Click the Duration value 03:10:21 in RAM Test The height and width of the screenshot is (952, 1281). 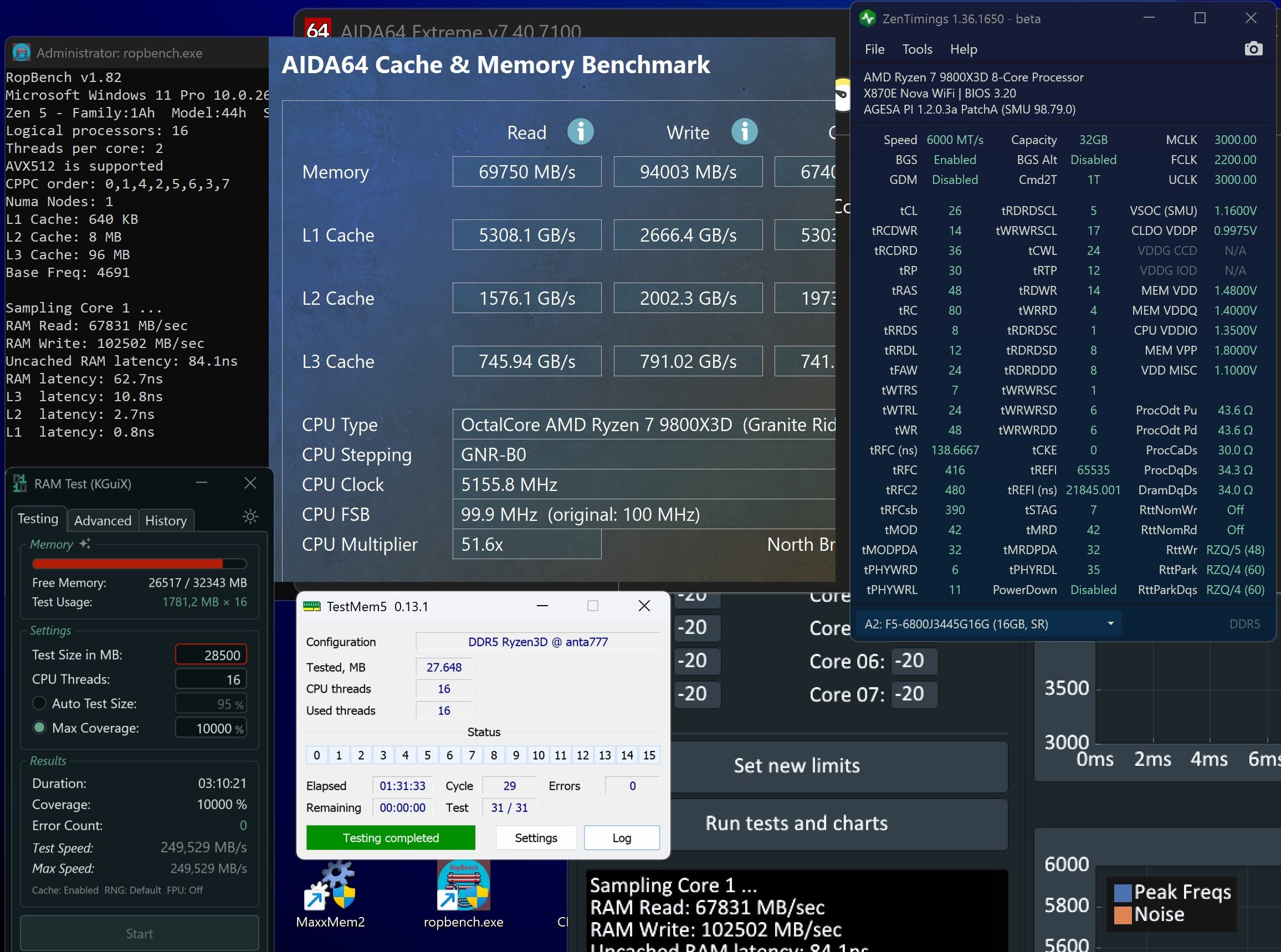[x=222, y=783]
